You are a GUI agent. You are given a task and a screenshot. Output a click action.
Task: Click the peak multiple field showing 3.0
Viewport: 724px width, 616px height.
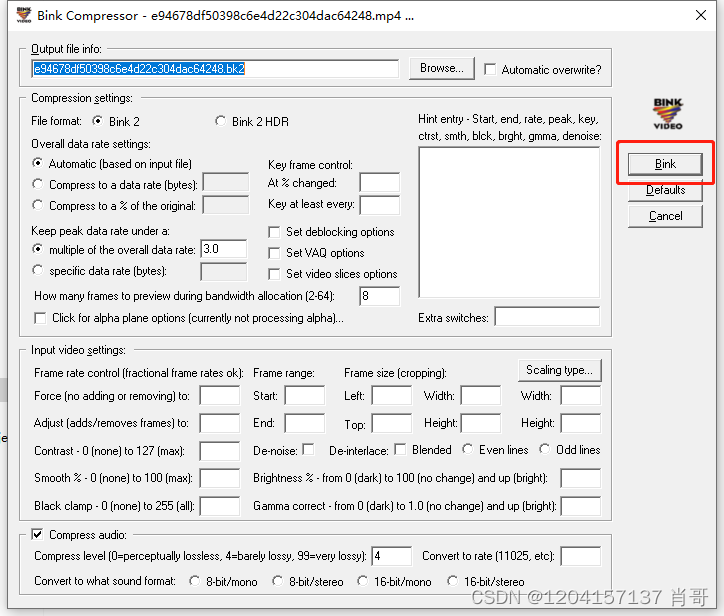tap(224, 249)
